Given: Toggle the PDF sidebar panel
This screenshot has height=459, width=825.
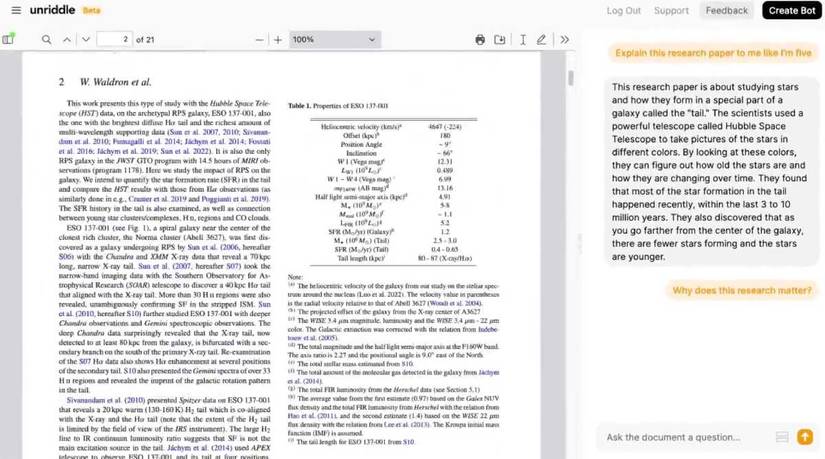Looking at the screenshot, I should click(8, 39).
